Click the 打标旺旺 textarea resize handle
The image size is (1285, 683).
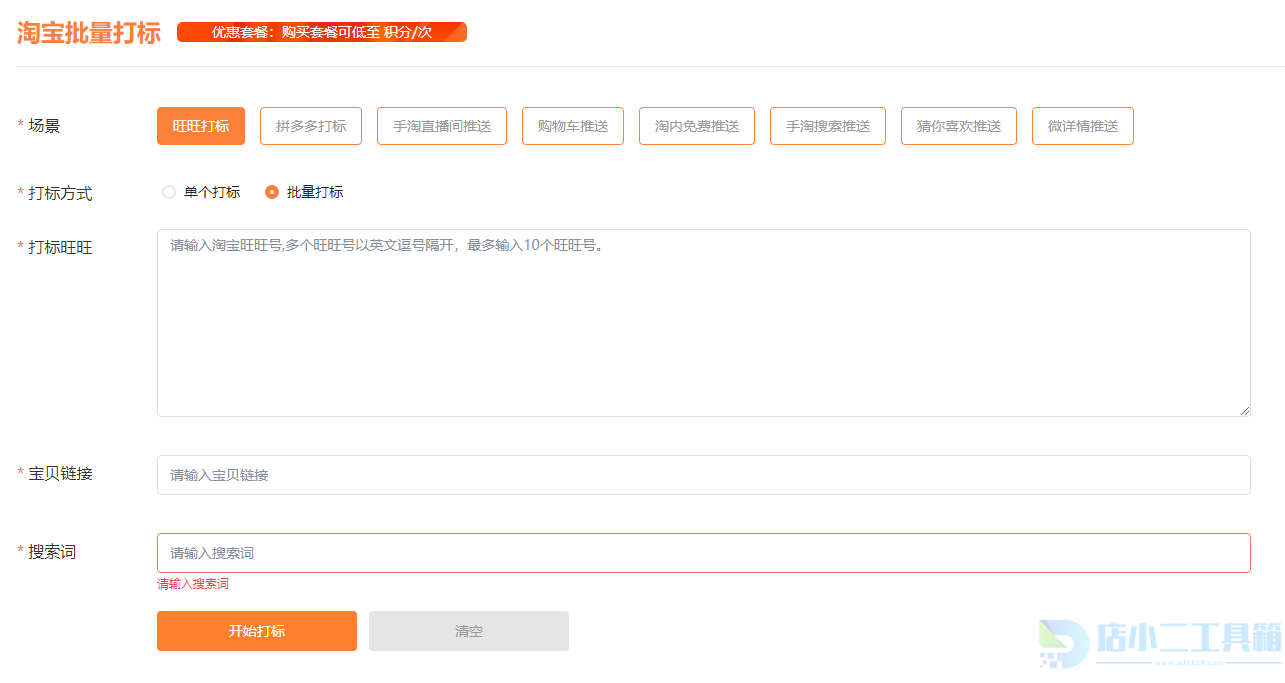(1245, 411)
